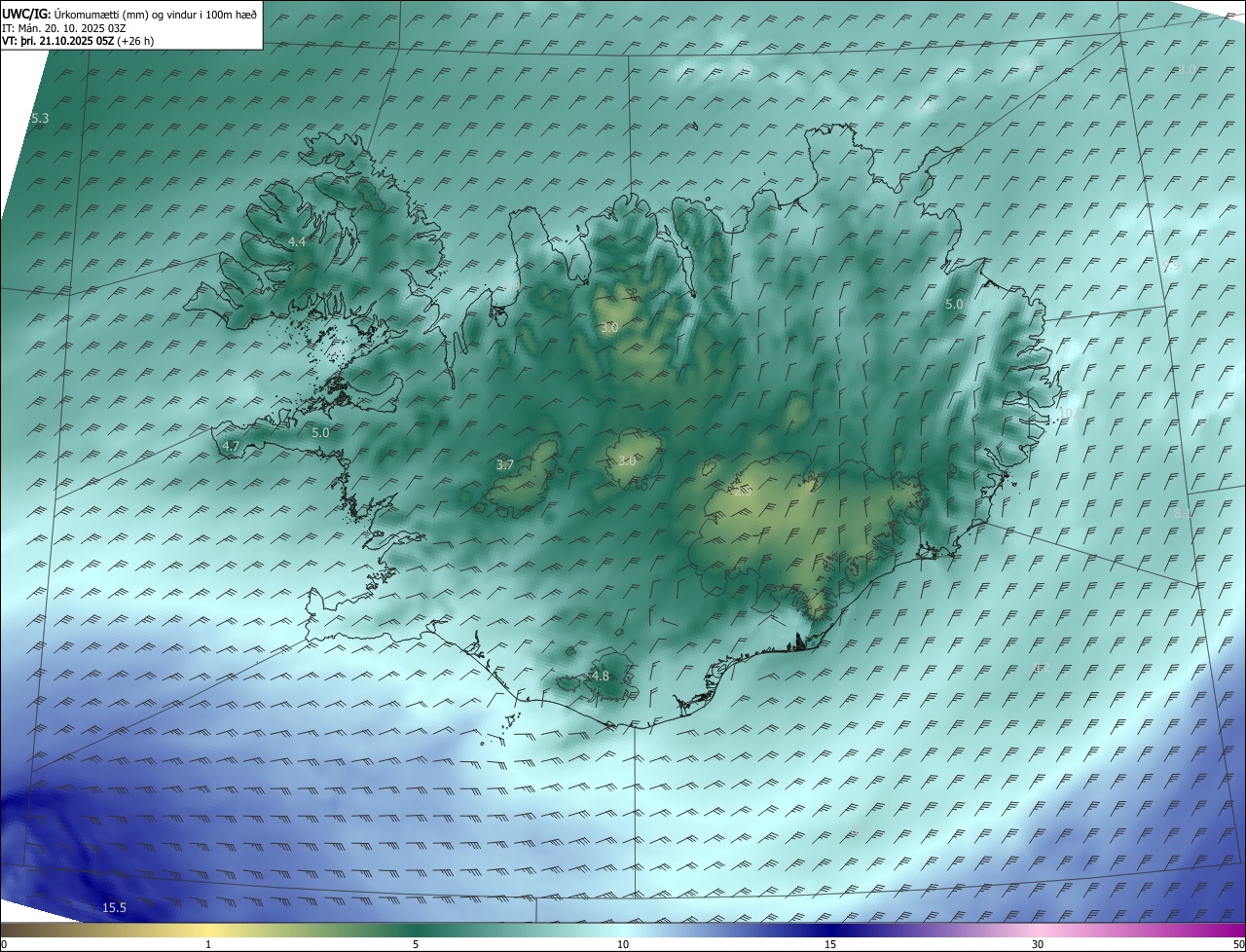Image resolution: width=1246 pixels, height=952 pixels.
Task: Click the valid time line "VT: þri. 21.10.2025 05Z (+26 h)"
Action: [78, 41]
